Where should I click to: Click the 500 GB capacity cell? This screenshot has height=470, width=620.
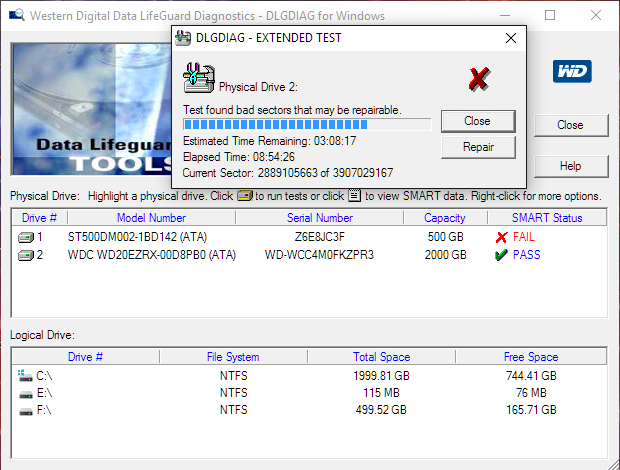click(445, 237)
